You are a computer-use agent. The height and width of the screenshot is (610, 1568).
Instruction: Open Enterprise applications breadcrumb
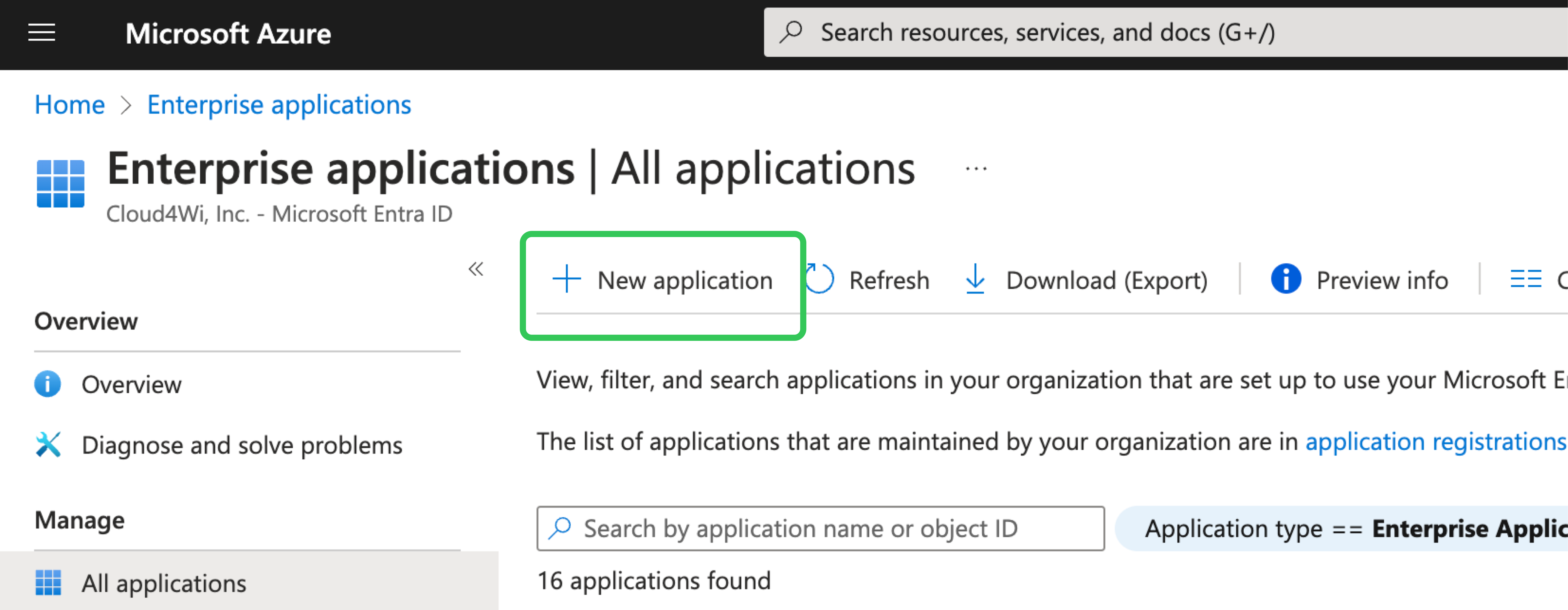pyautogui.click(x=279, y=105)
